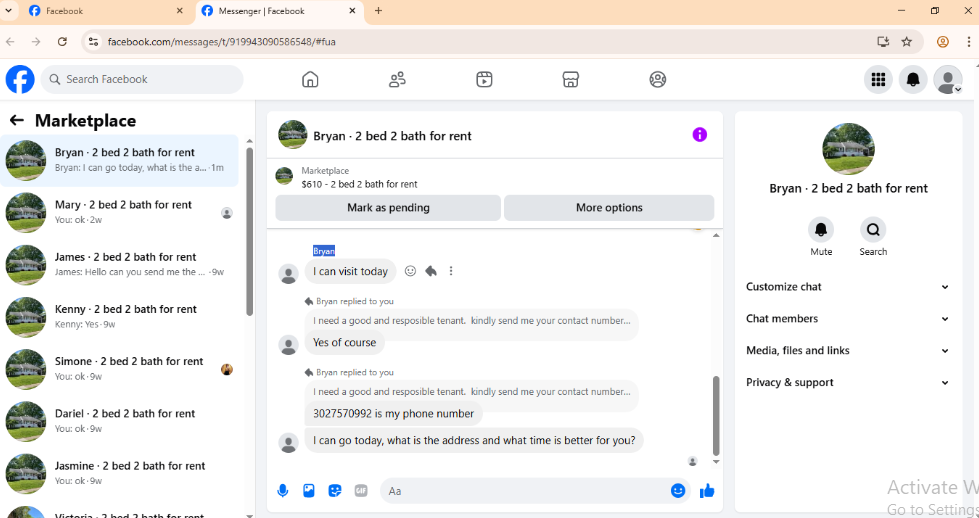The height and width of the screenshot is (518, 979).
Task: Open Bryan's conversation in the list
Action: (119, 160)
